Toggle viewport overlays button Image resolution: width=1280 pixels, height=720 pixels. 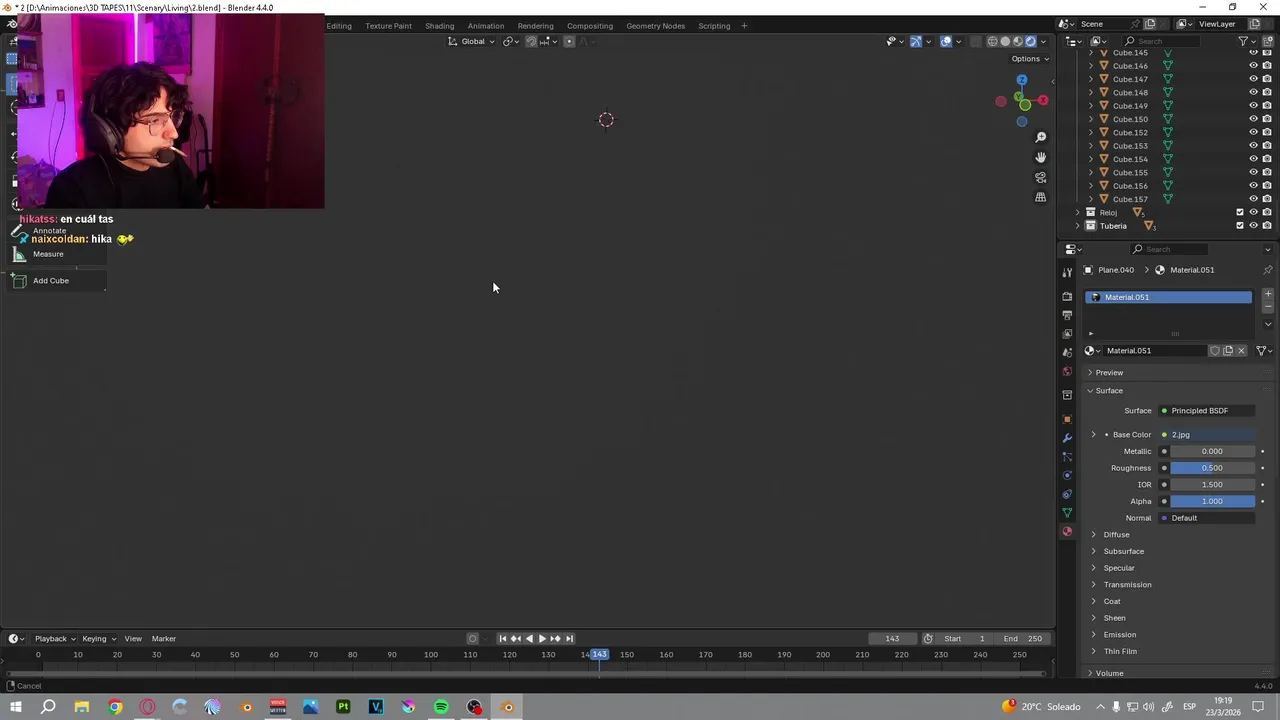point(946,41)
